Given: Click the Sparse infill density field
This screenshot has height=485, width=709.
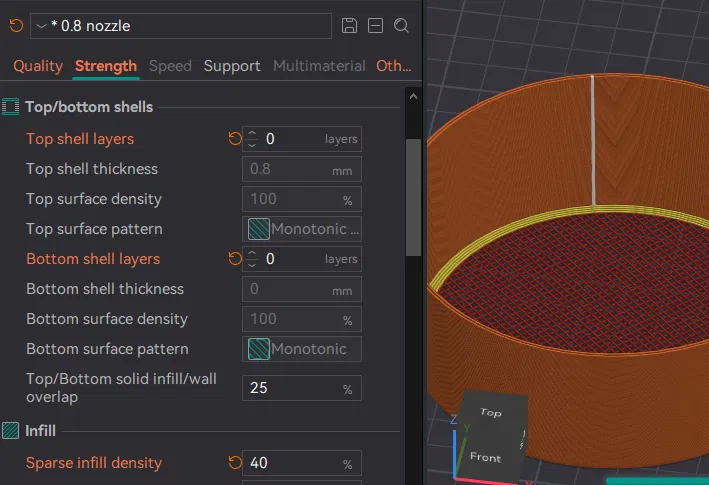Looking at the screenshot, I should 302,463.
